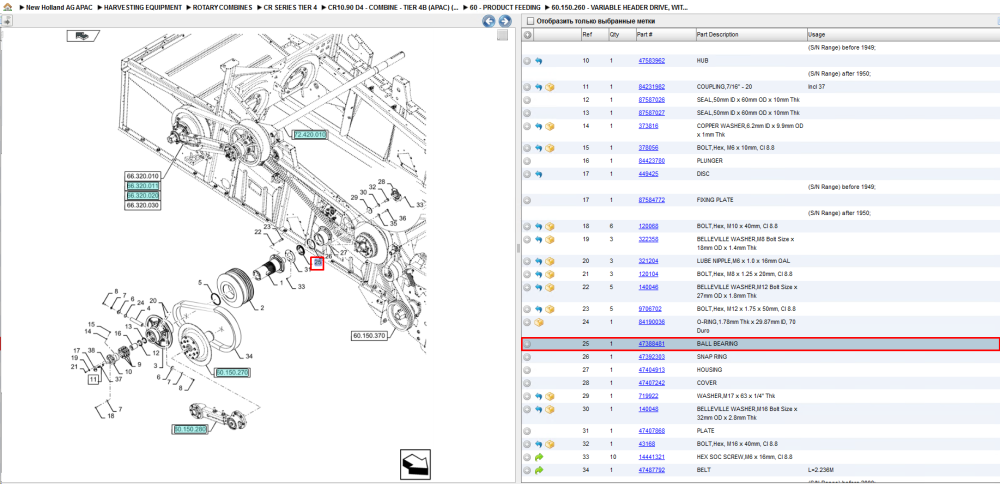This screenshot has width=1000, height=484.
Task: Open part number link 47487792
Action: 652,470
